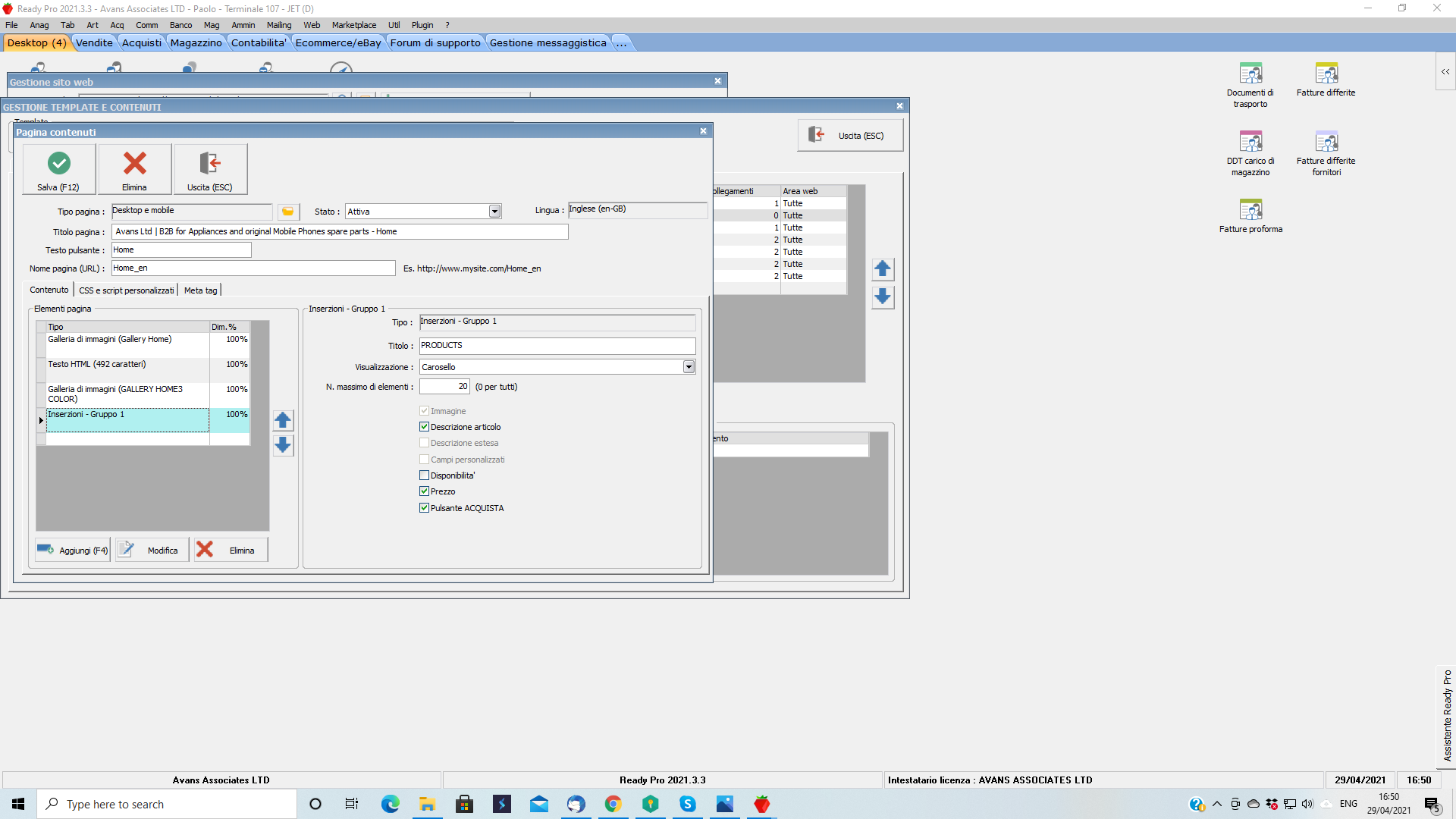Move element up with blue arrow beside Elementi pagina
This screenshot has width=1456, height=819.
(283, 420)
